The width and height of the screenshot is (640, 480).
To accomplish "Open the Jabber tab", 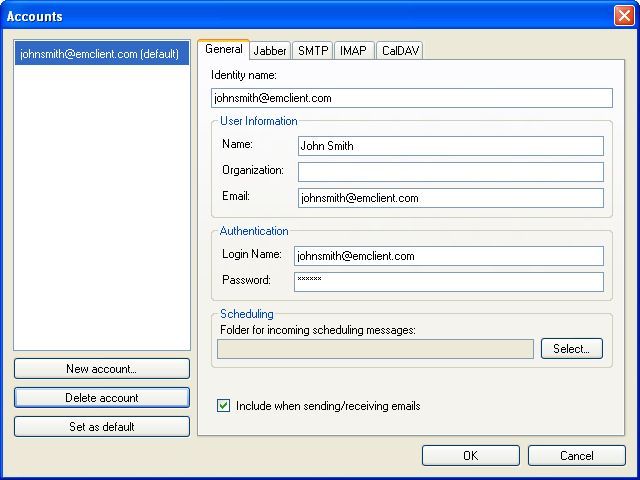I will click(x=270, y=51).
